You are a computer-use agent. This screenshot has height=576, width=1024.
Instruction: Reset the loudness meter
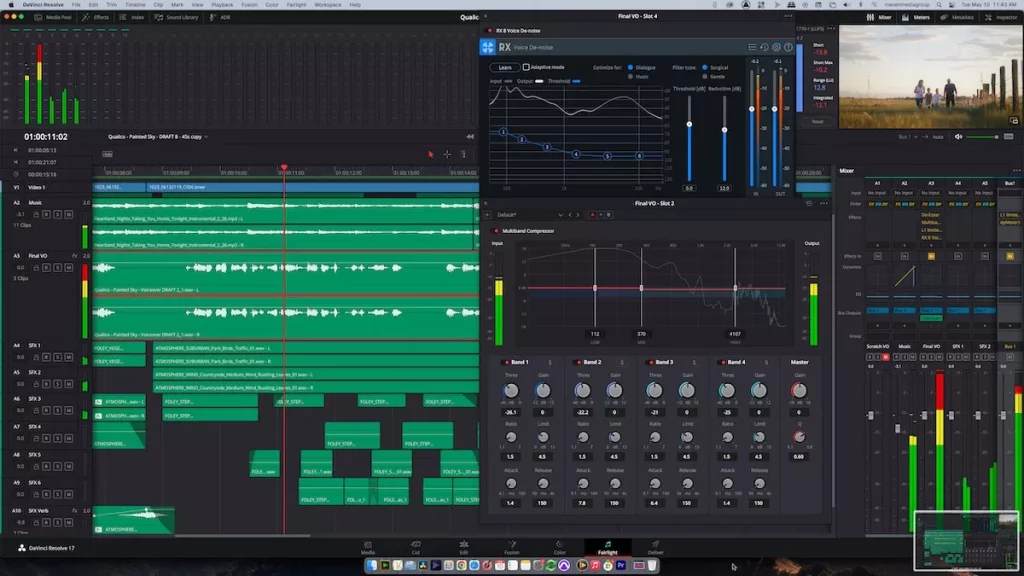point(818,121)
